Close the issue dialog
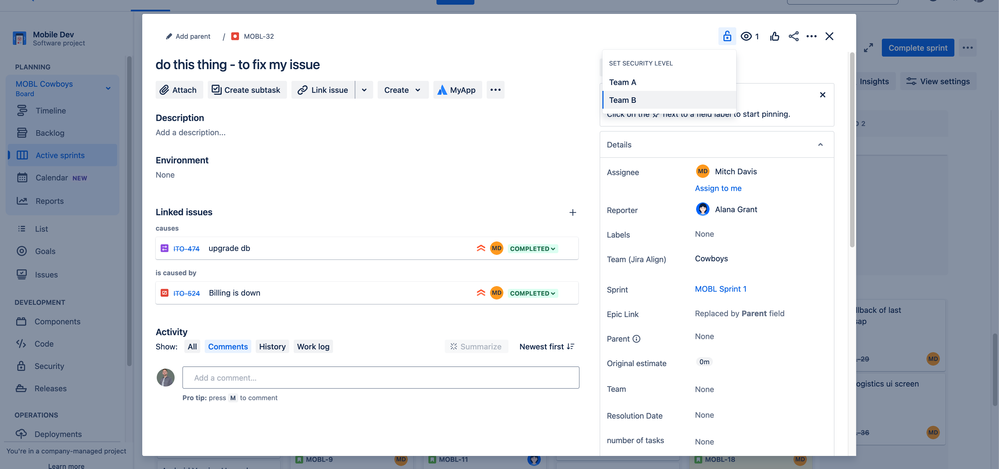Screen dimensions: 999x469 point(829,36)
